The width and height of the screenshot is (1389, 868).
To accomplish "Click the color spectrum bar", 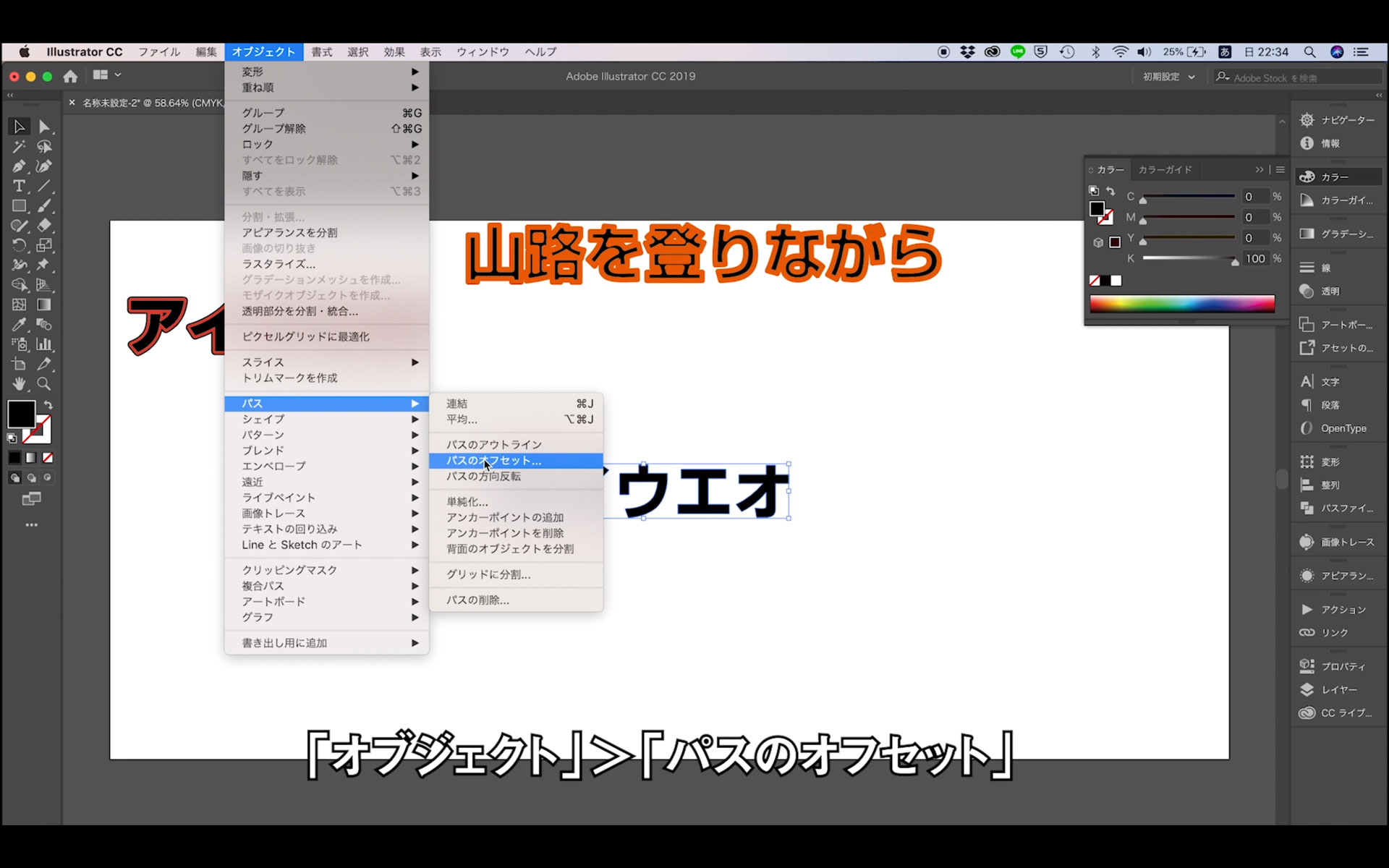I will 1182,305.
